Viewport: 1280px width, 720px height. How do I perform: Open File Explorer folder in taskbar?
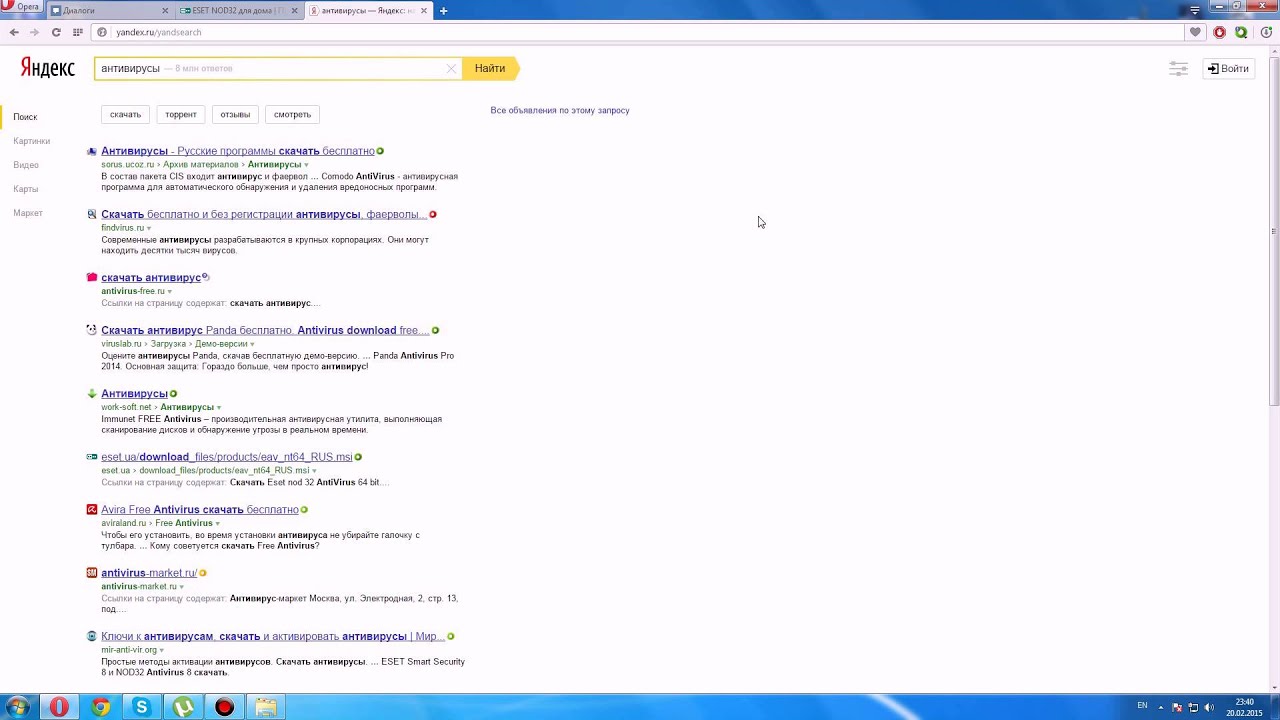[x=265, y=707]
